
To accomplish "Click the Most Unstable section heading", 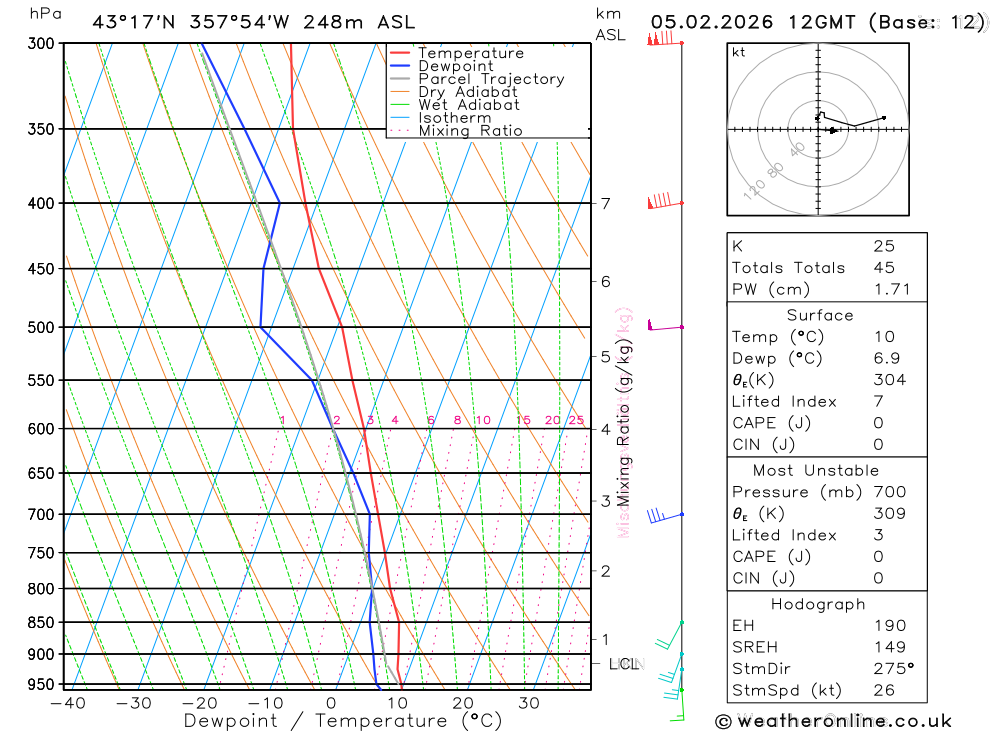I will [x=816, y=471].
